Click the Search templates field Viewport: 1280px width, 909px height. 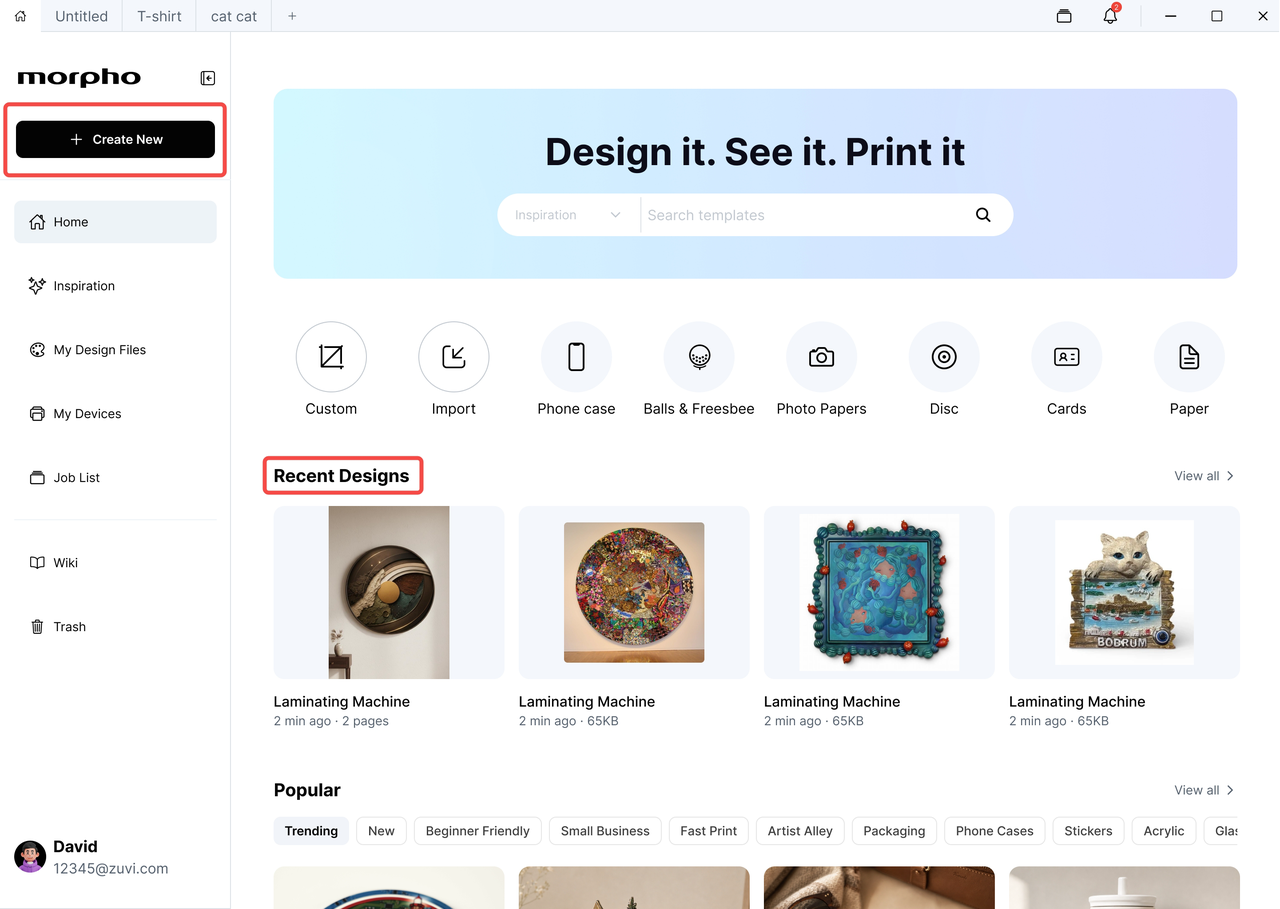pos(805,215)
